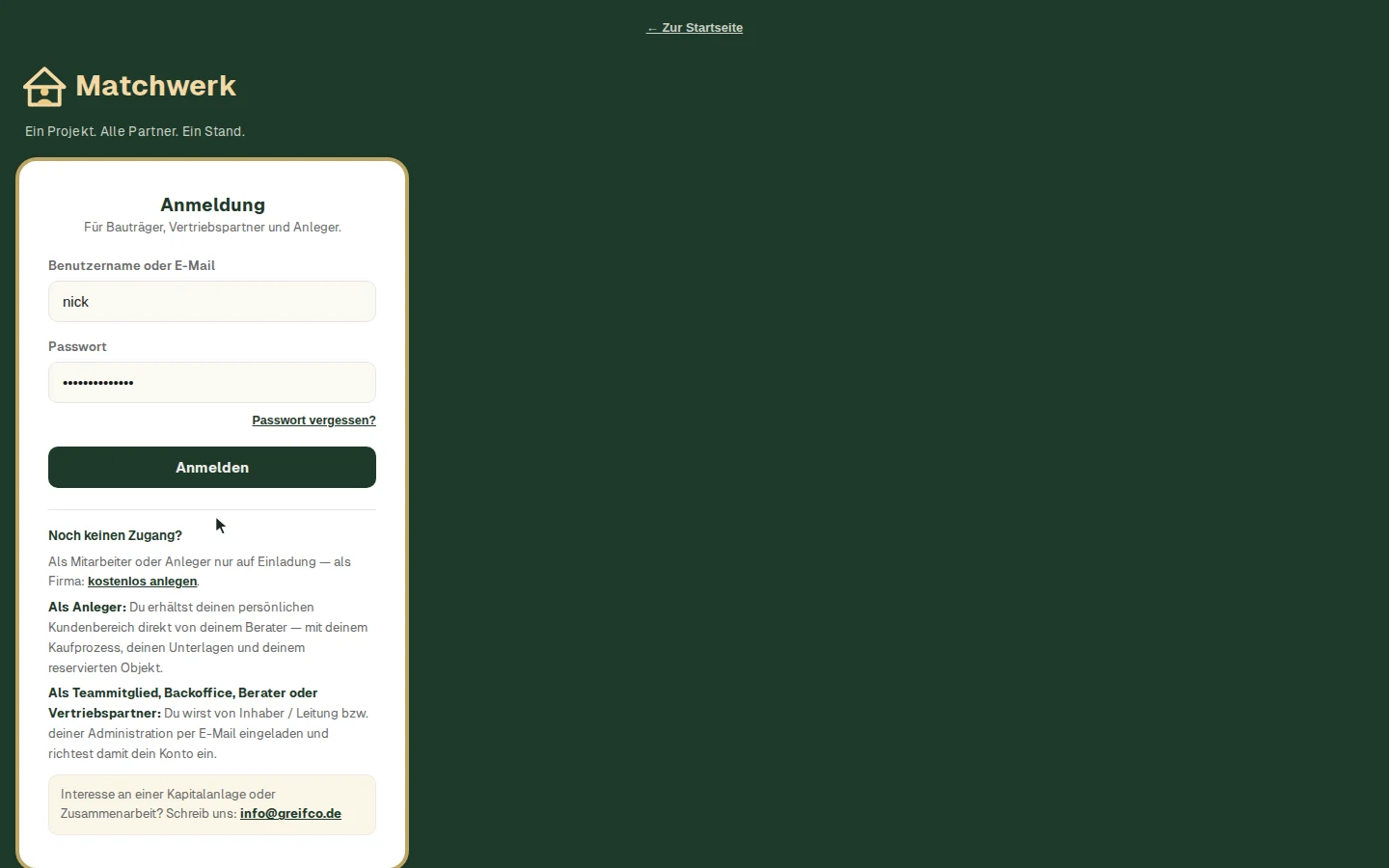Click the bold Als Teammitglied, Backoffice text
The height and width of the screenshot is (868, 1389).
[183, 703]
